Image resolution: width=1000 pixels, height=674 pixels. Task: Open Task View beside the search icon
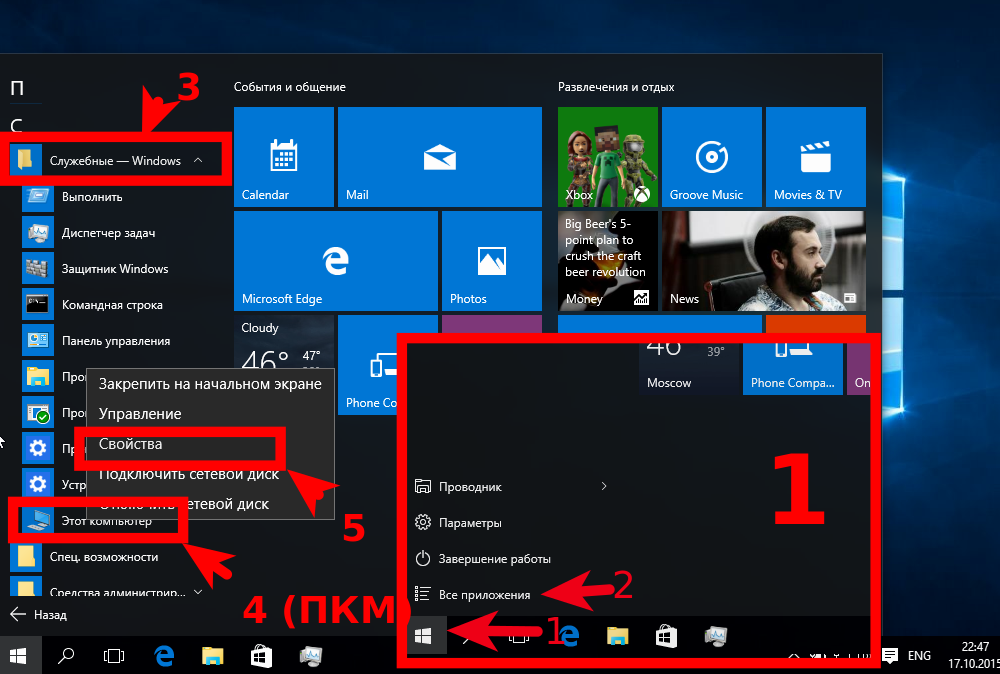click(114, 656)
